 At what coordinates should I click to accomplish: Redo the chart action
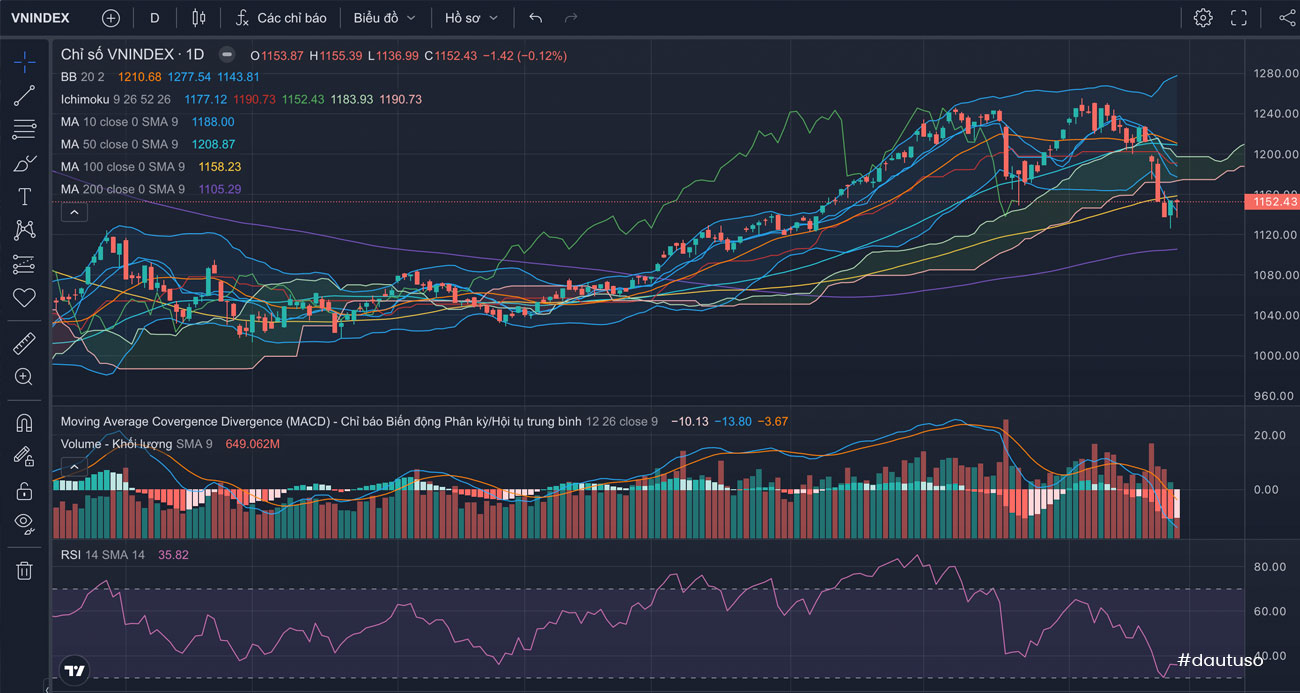pos(571,18)
